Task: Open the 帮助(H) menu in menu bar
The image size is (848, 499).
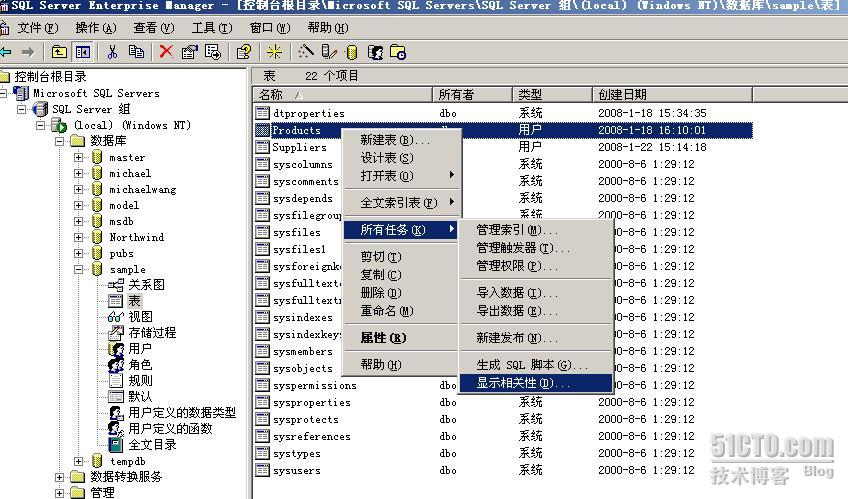Action: click(x=328, y=28)
